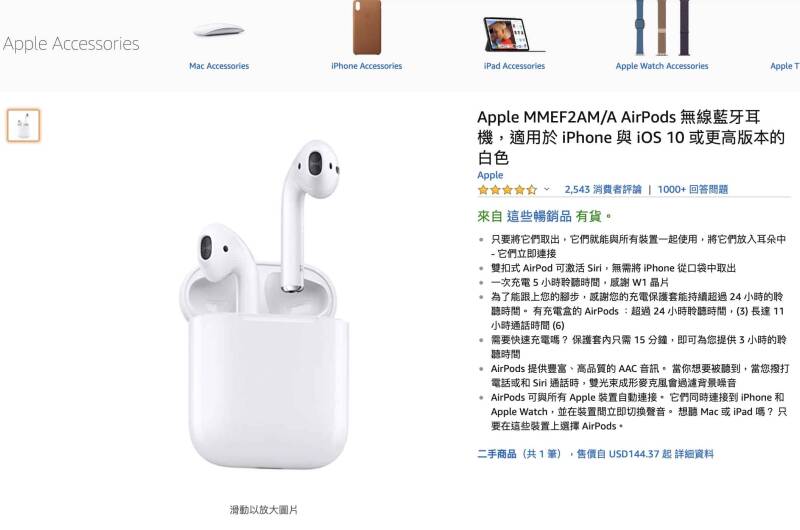This screenshot has width=800, height=530.
Task: Click the brown leather iPhone case image
Action: [x=367, y=27]
